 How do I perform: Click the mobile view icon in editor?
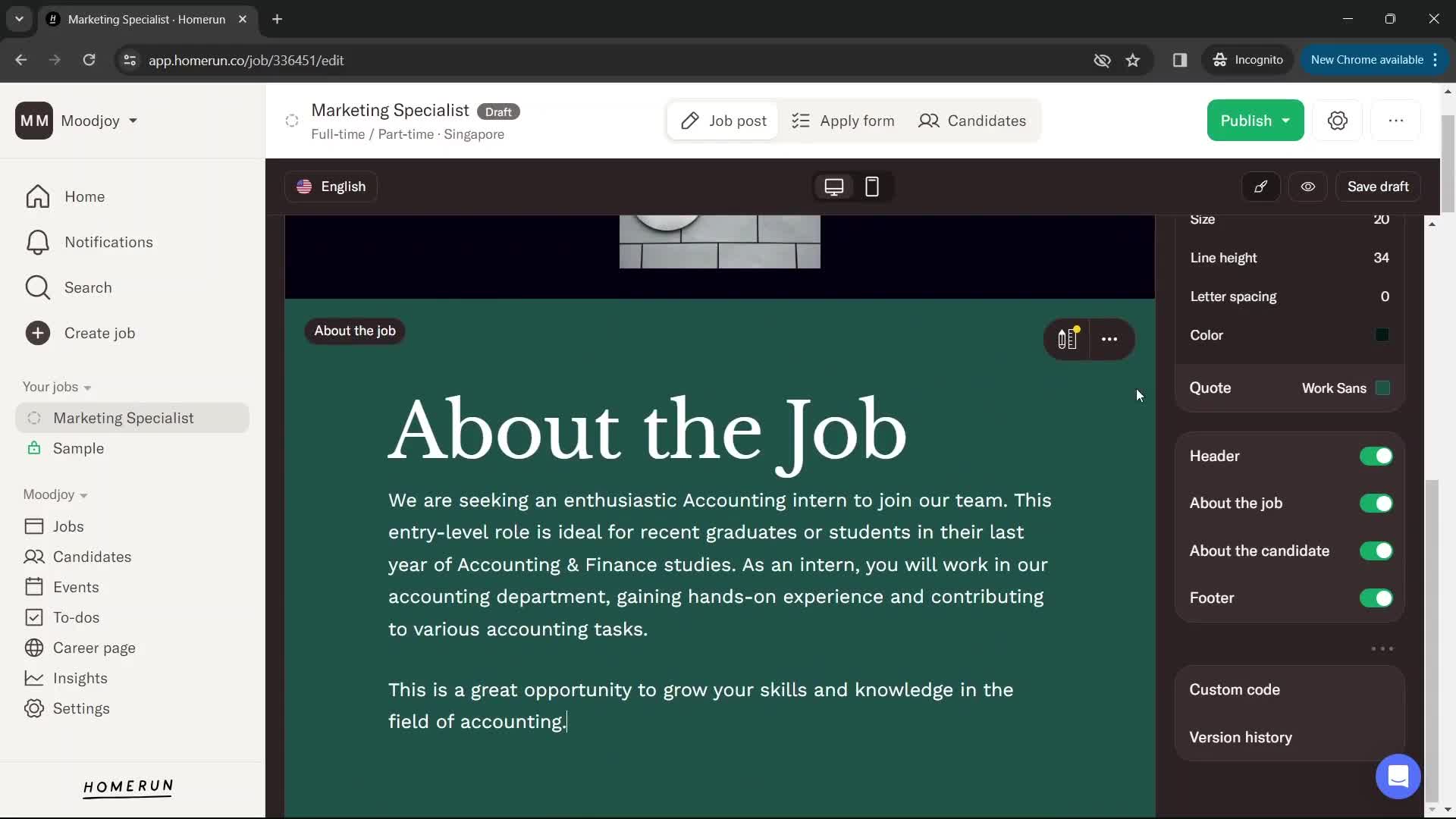tap(870, 186)
